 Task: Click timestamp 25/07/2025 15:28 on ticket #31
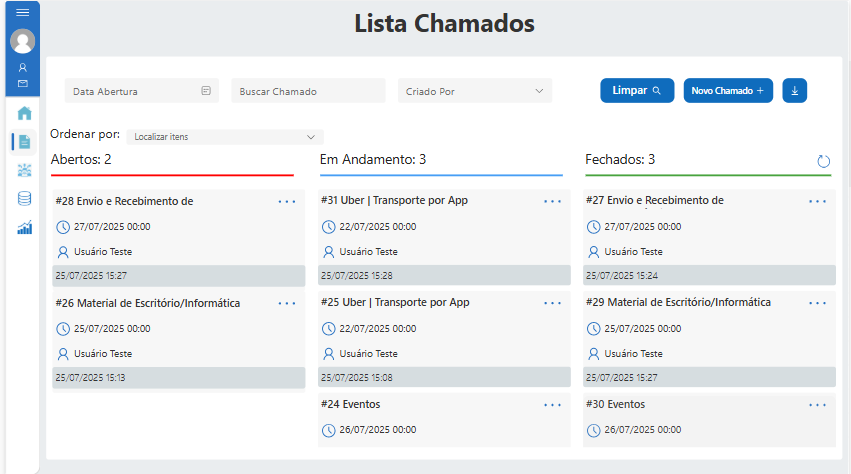tap(357, 276)
